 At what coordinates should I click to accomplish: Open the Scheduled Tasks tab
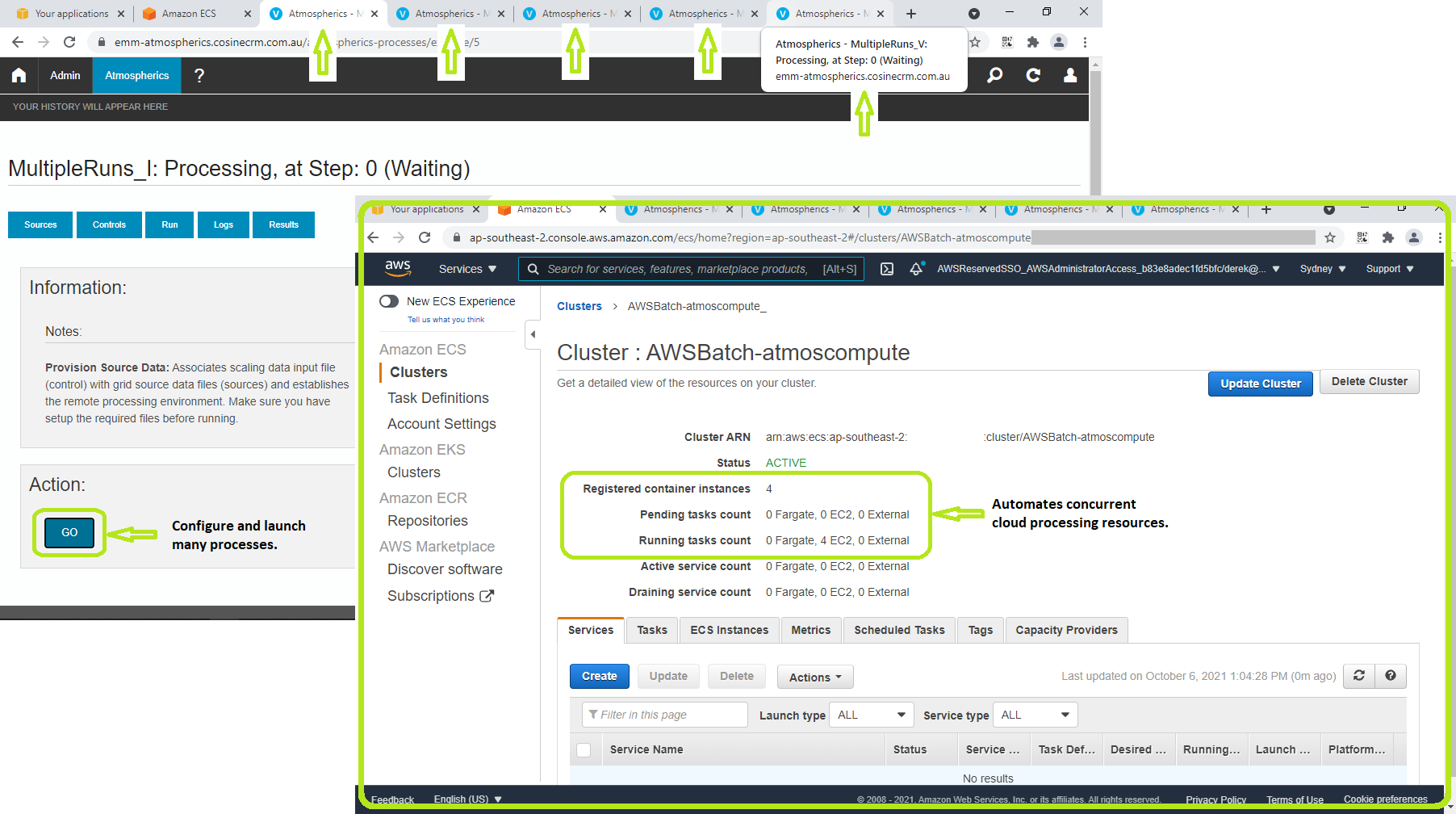coord(899,630)
